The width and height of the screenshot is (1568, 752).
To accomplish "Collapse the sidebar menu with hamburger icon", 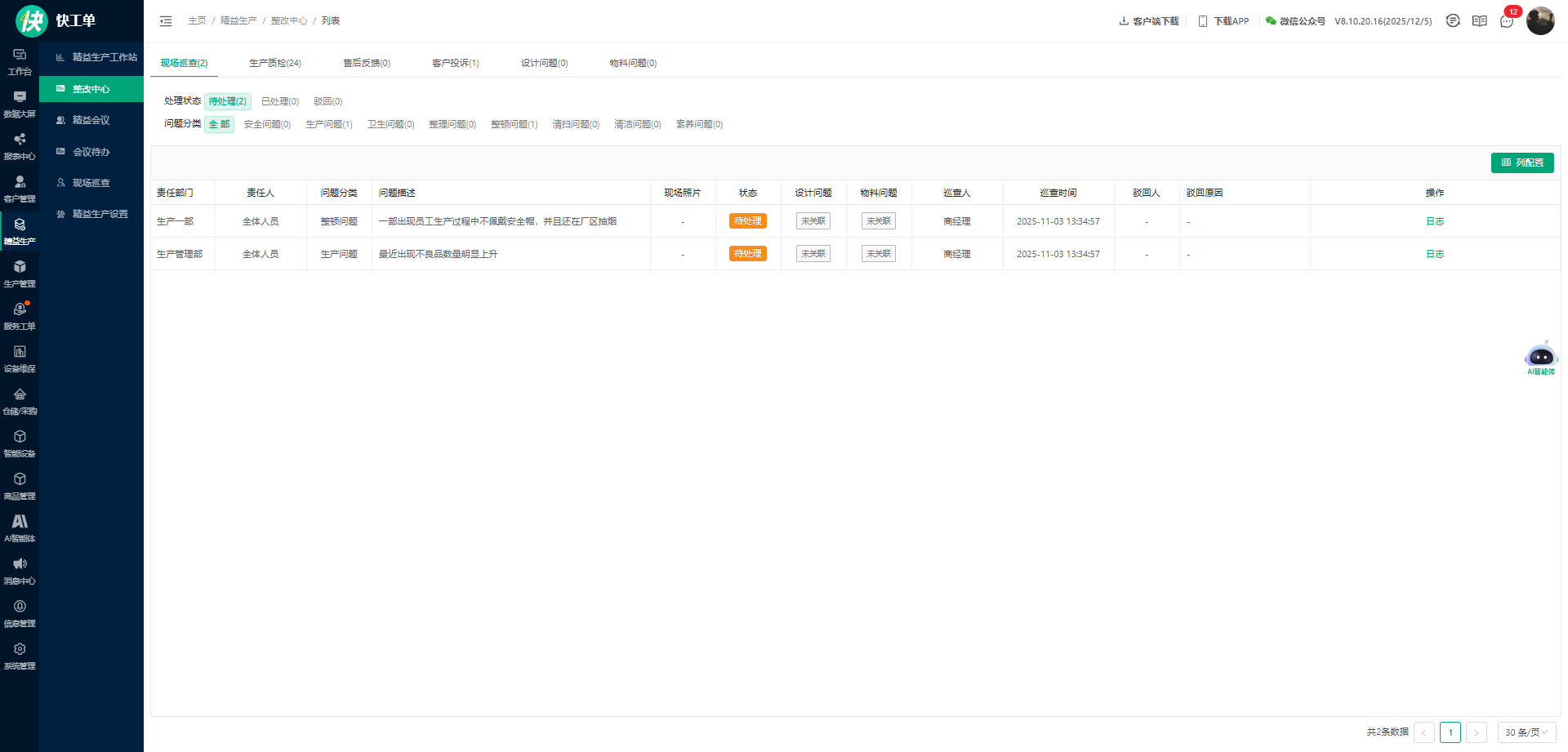I will [x=166, y=21].
